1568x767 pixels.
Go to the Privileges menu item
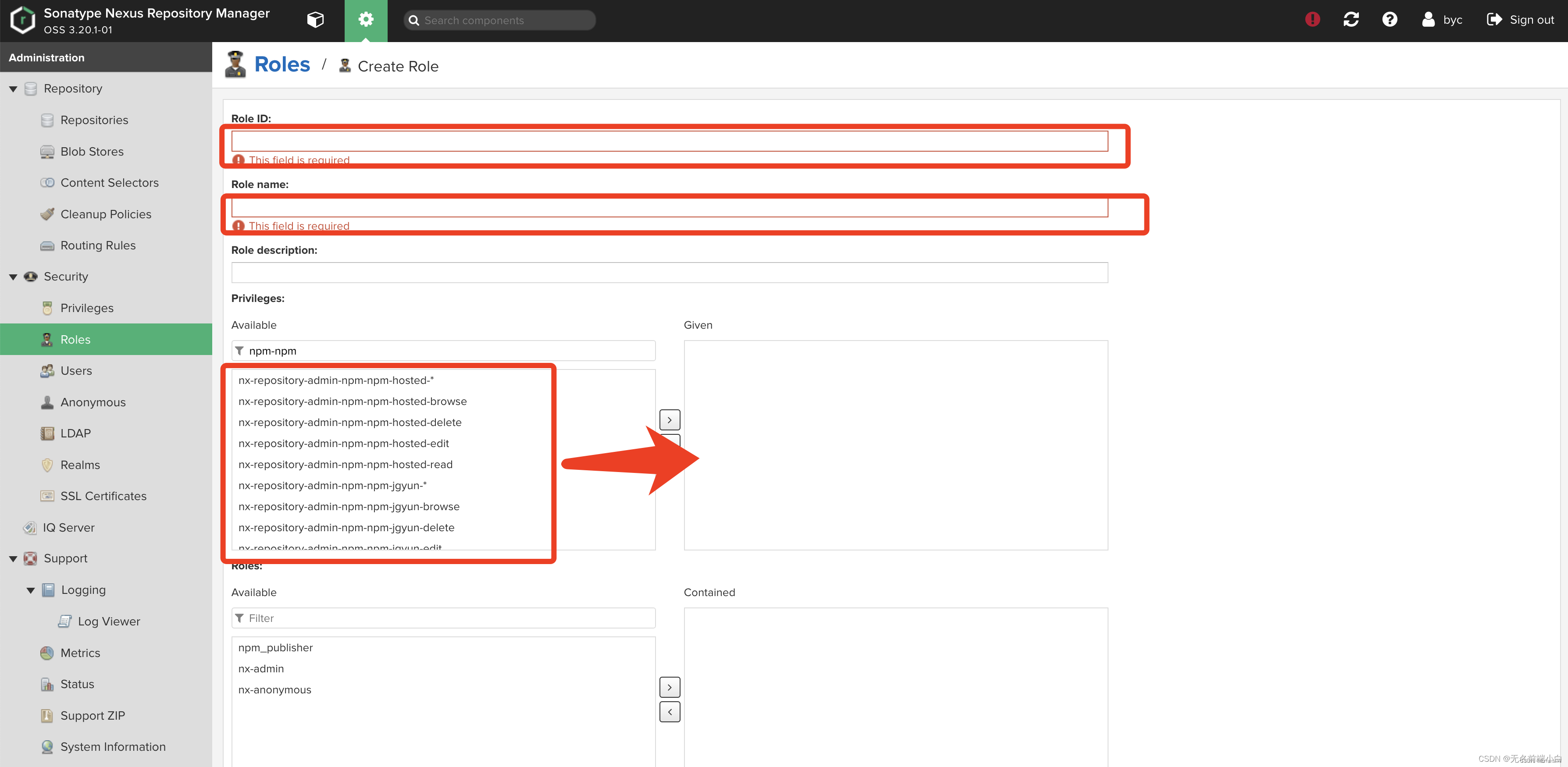point(86,308)
